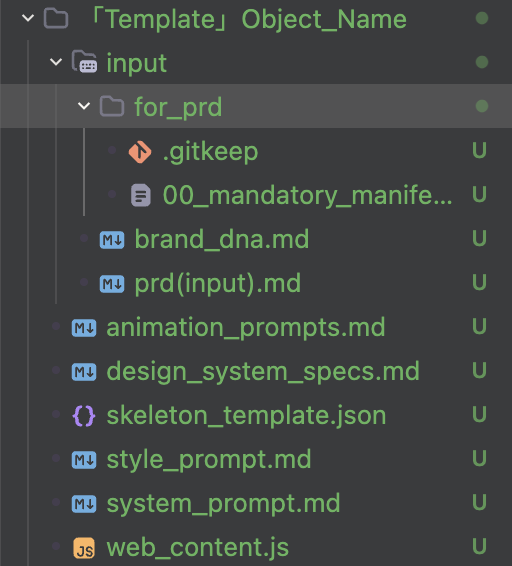Open system_prompt.md
The image size is (512, 566).
(x=223, y=504)
